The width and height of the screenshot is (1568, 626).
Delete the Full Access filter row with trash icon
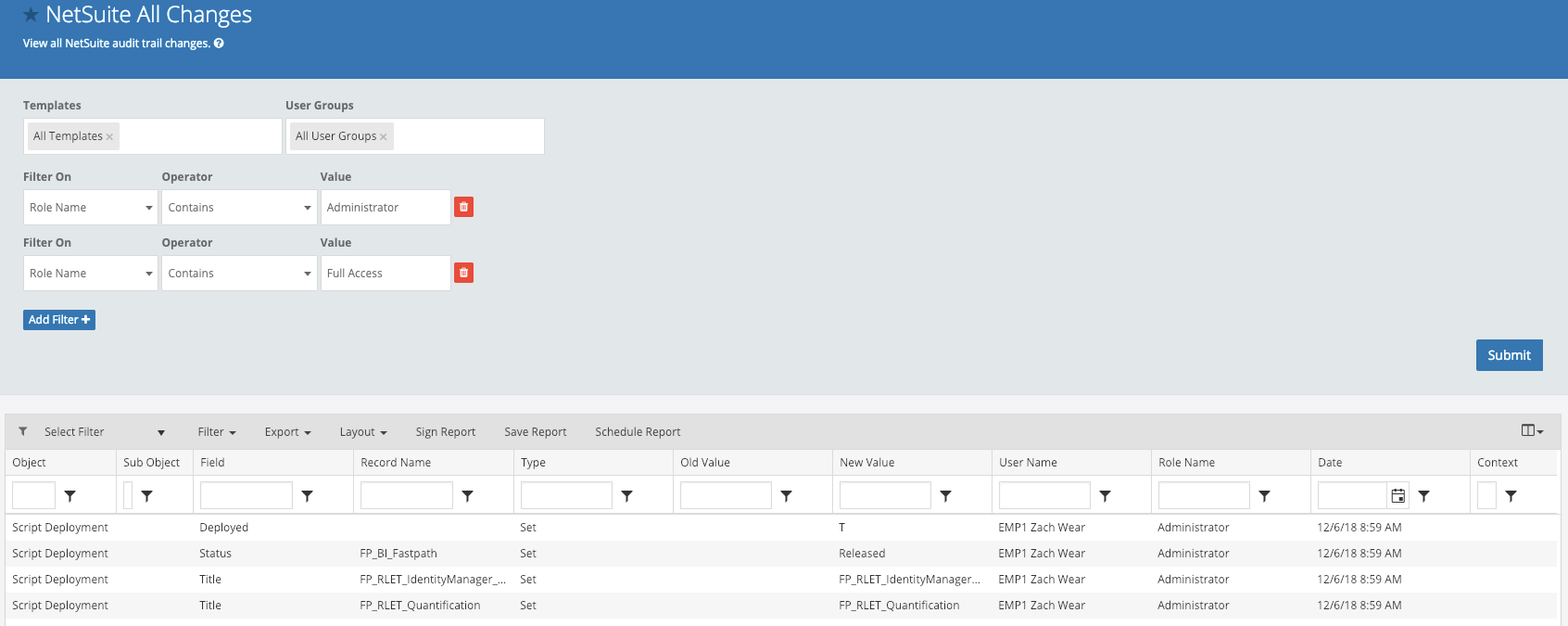[x=463, y=273]
